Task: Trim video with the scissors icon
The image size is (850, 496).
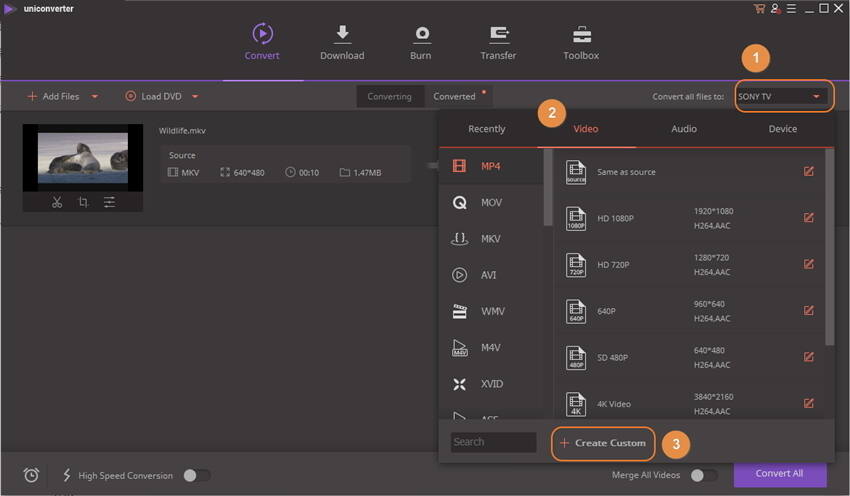Action: click(x=57, y=202)
